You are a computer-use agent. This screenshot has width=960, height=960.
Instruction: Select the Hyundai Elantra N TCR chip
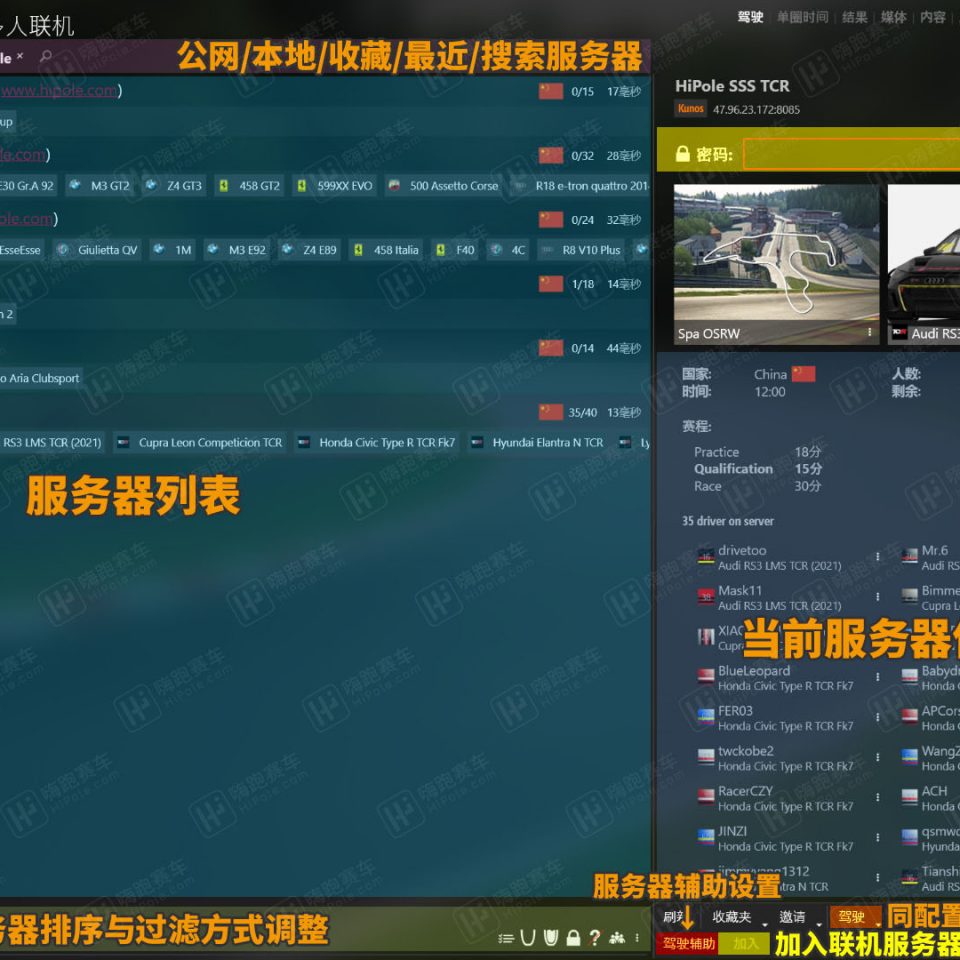point(538,442)
